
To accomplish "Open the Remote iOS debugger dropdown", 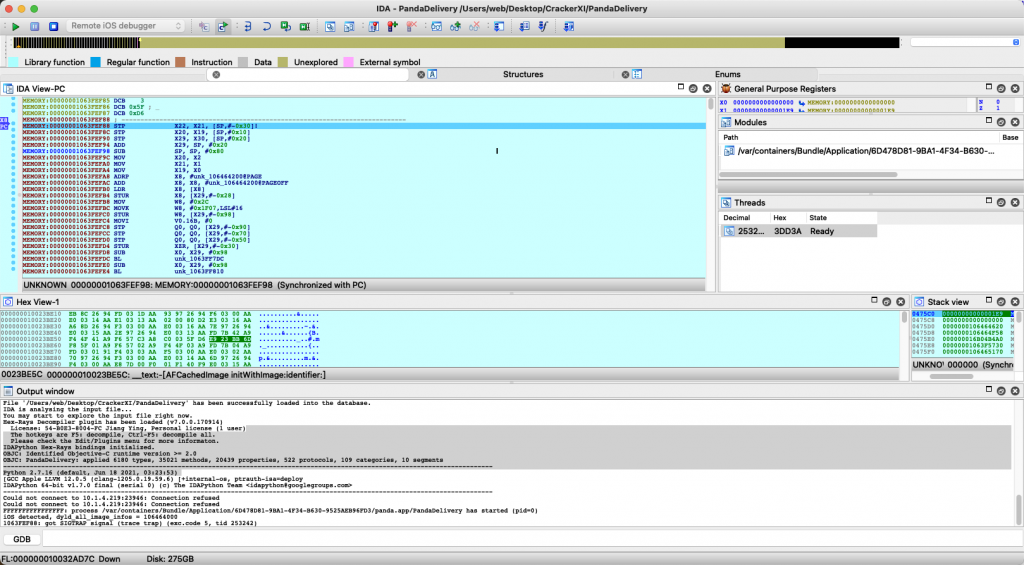I will (x=124, y=25).
